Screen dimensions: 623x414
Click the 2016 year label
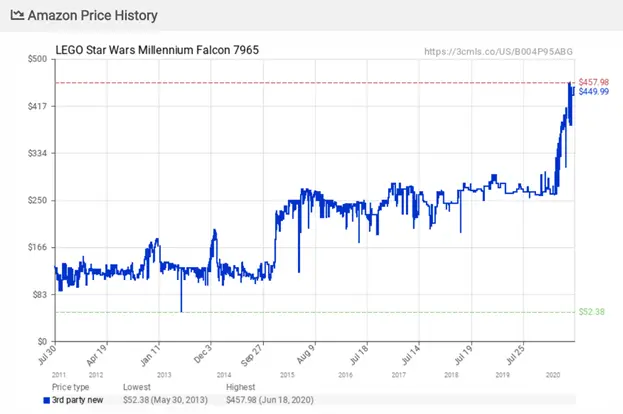(345, 375)
